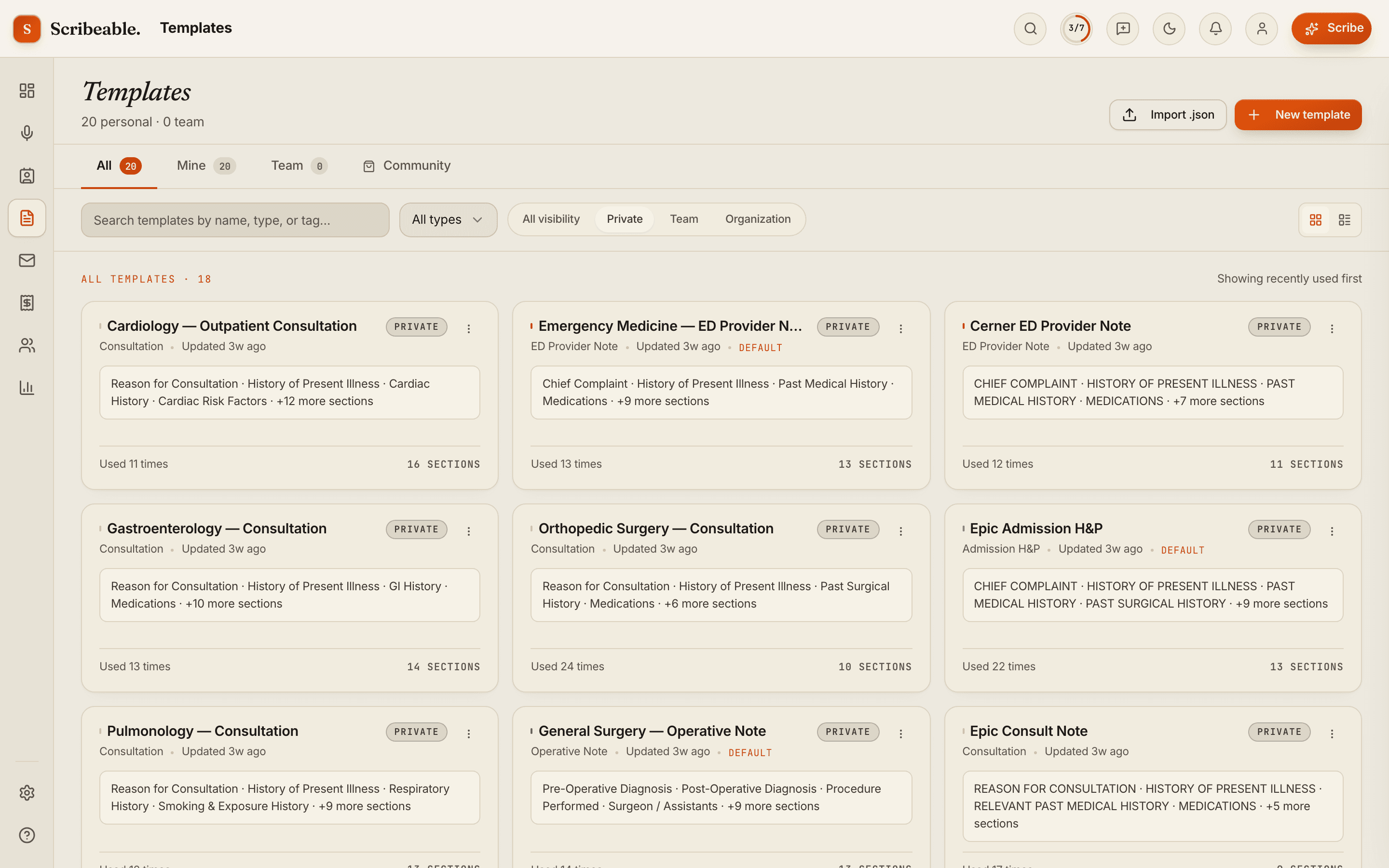Click the Scribeable. wordmark
This screenshot has height=868, width=1389.
(95, 29)
